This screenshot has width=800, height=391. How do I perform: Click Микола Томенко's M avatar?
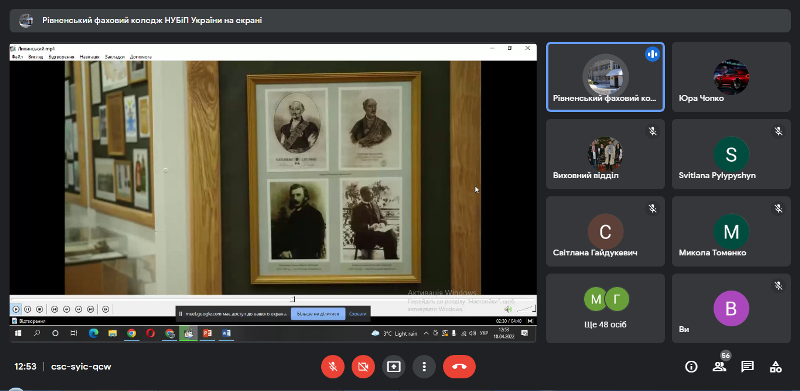(731, 232)
